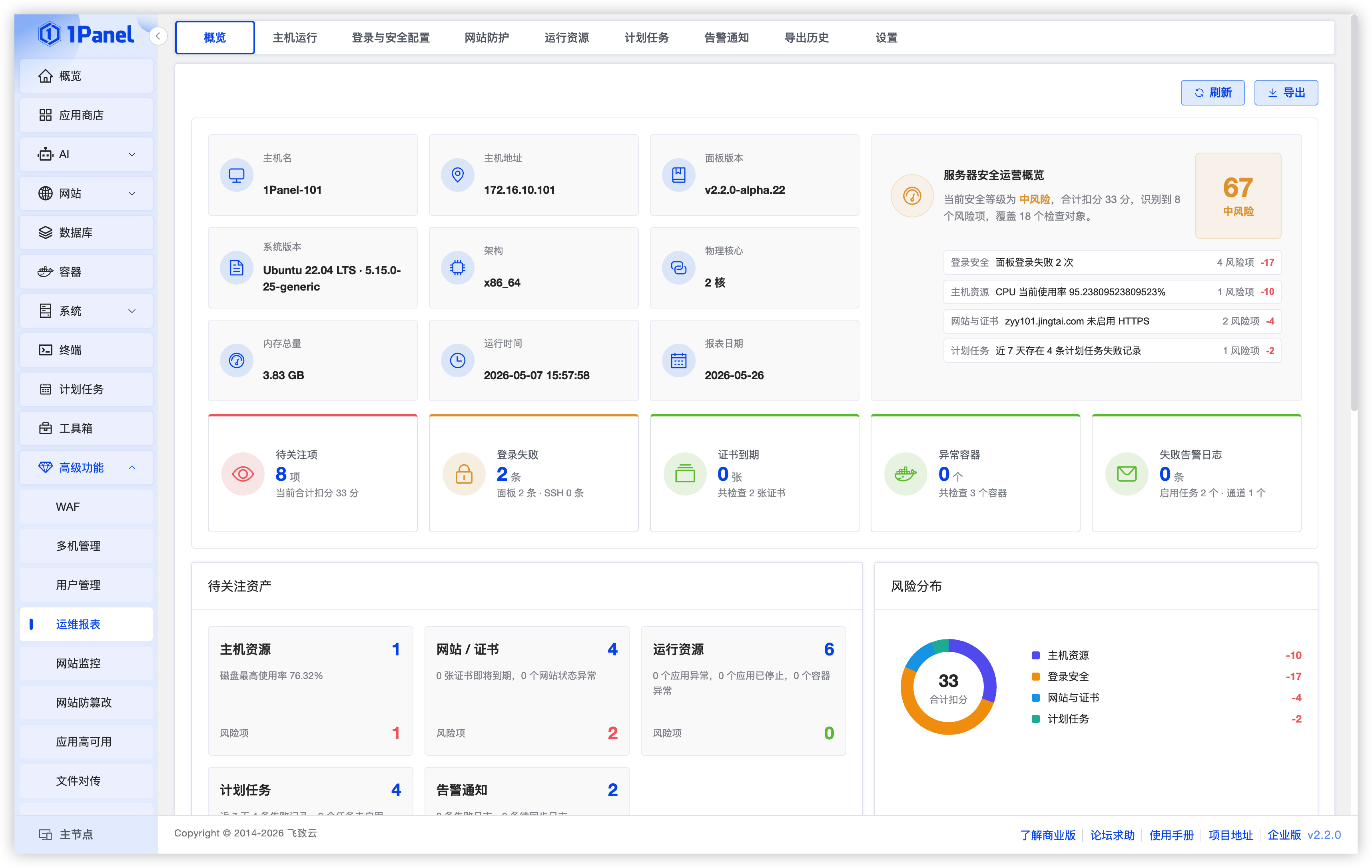
Task: Expand the 系统 menu chevron
Action: point(132,311)
